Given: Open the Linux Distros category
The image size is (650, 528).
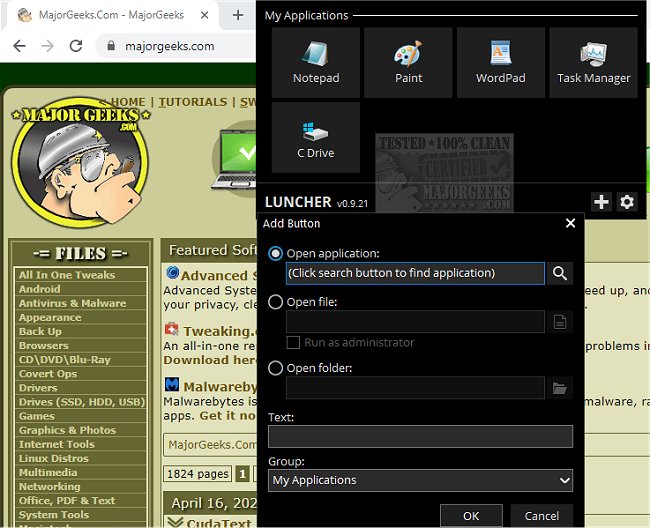Looking at the screenshot, I should pos(81,458).
